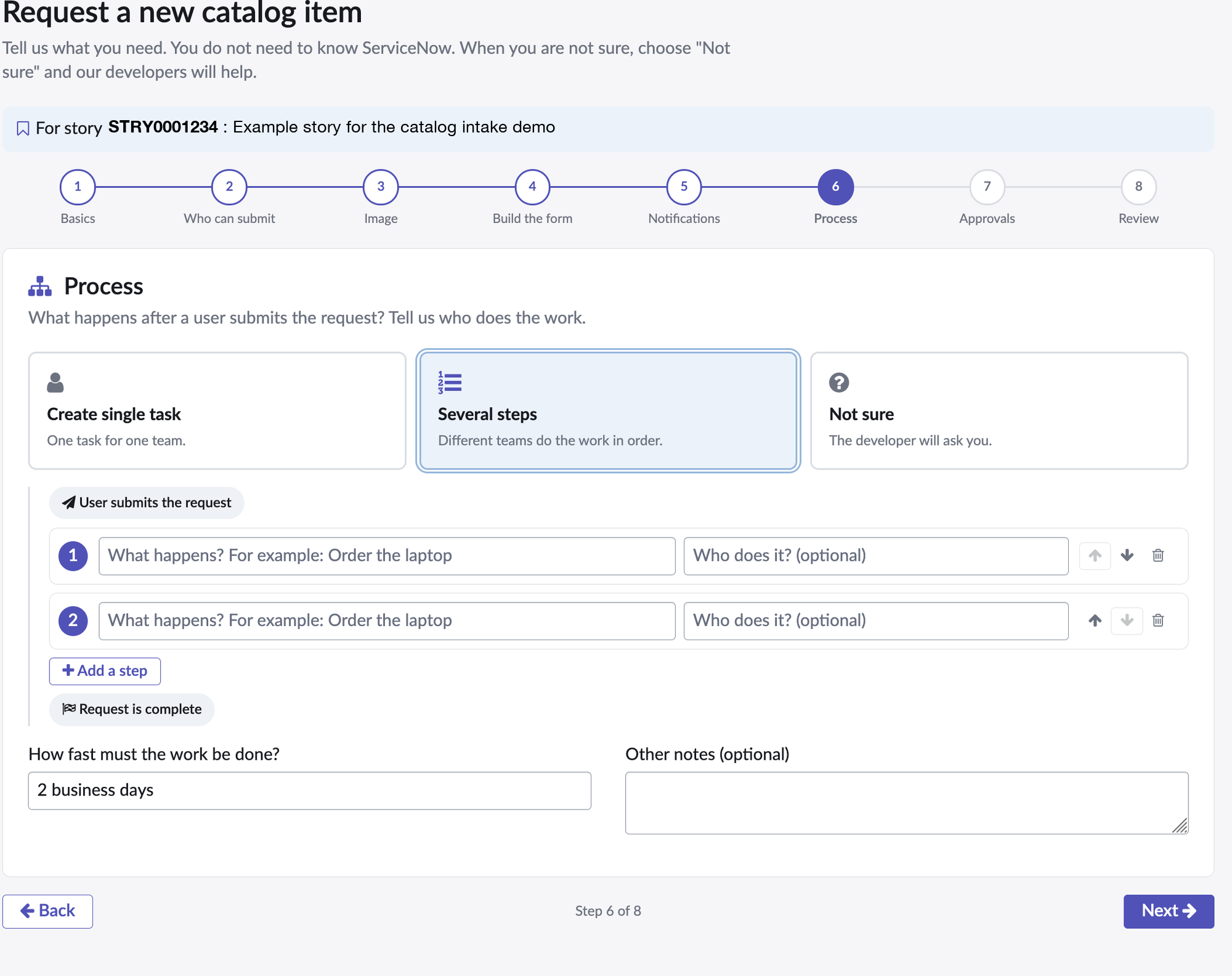Click the question mark icon in Not sure
Screen dimensions: 1232x976
[x=839, y=383]
